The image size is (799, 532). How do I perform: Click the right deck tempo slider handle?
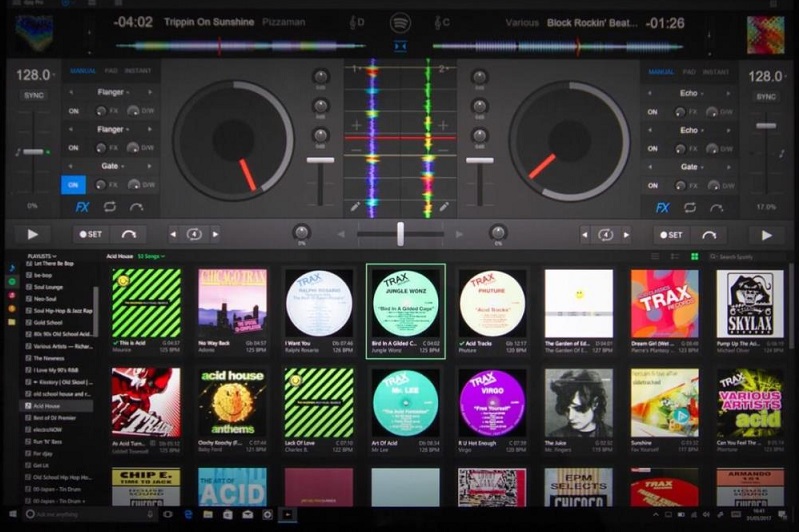click(766, 125)
